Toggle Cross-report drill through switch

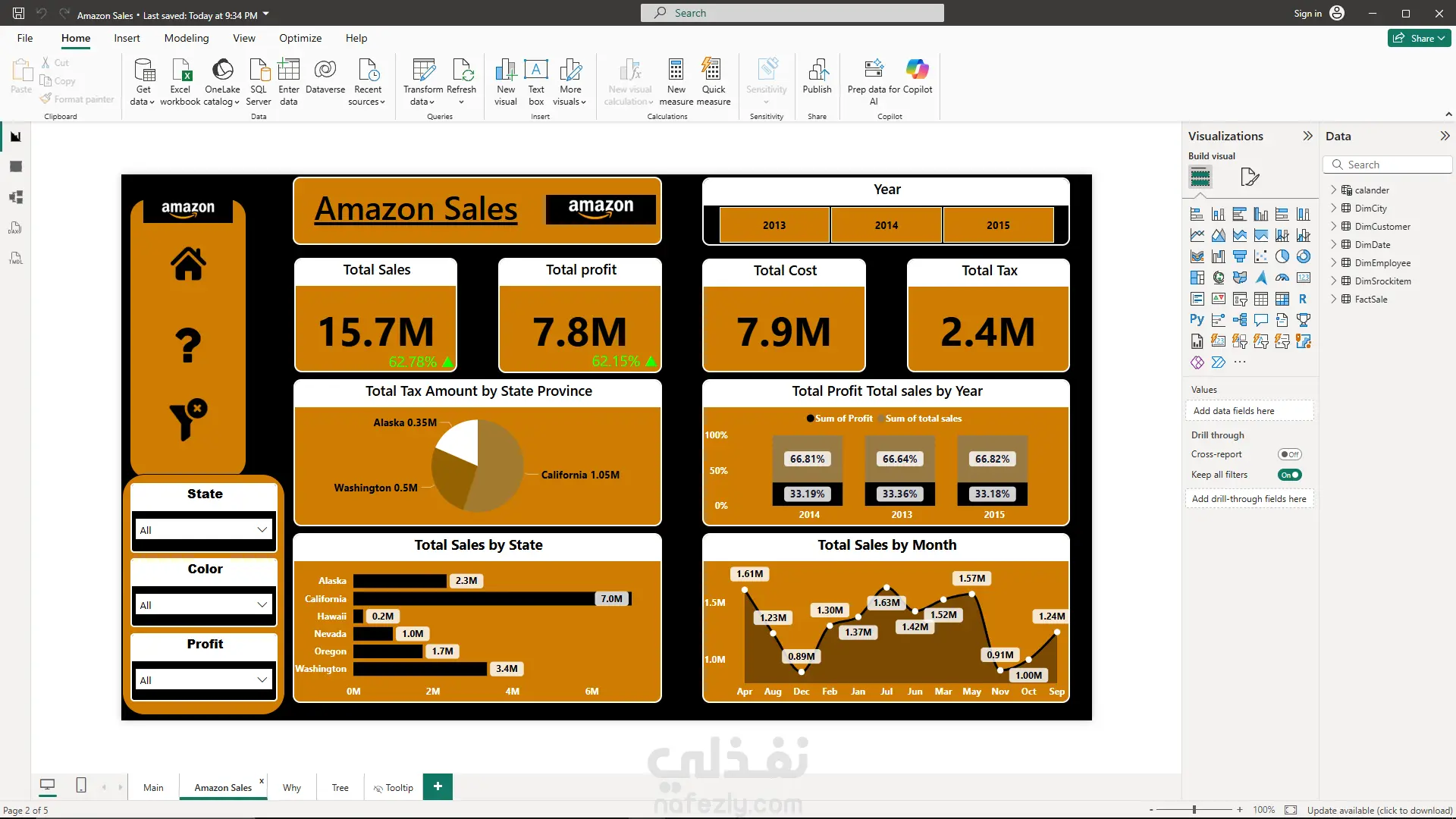1289,454
